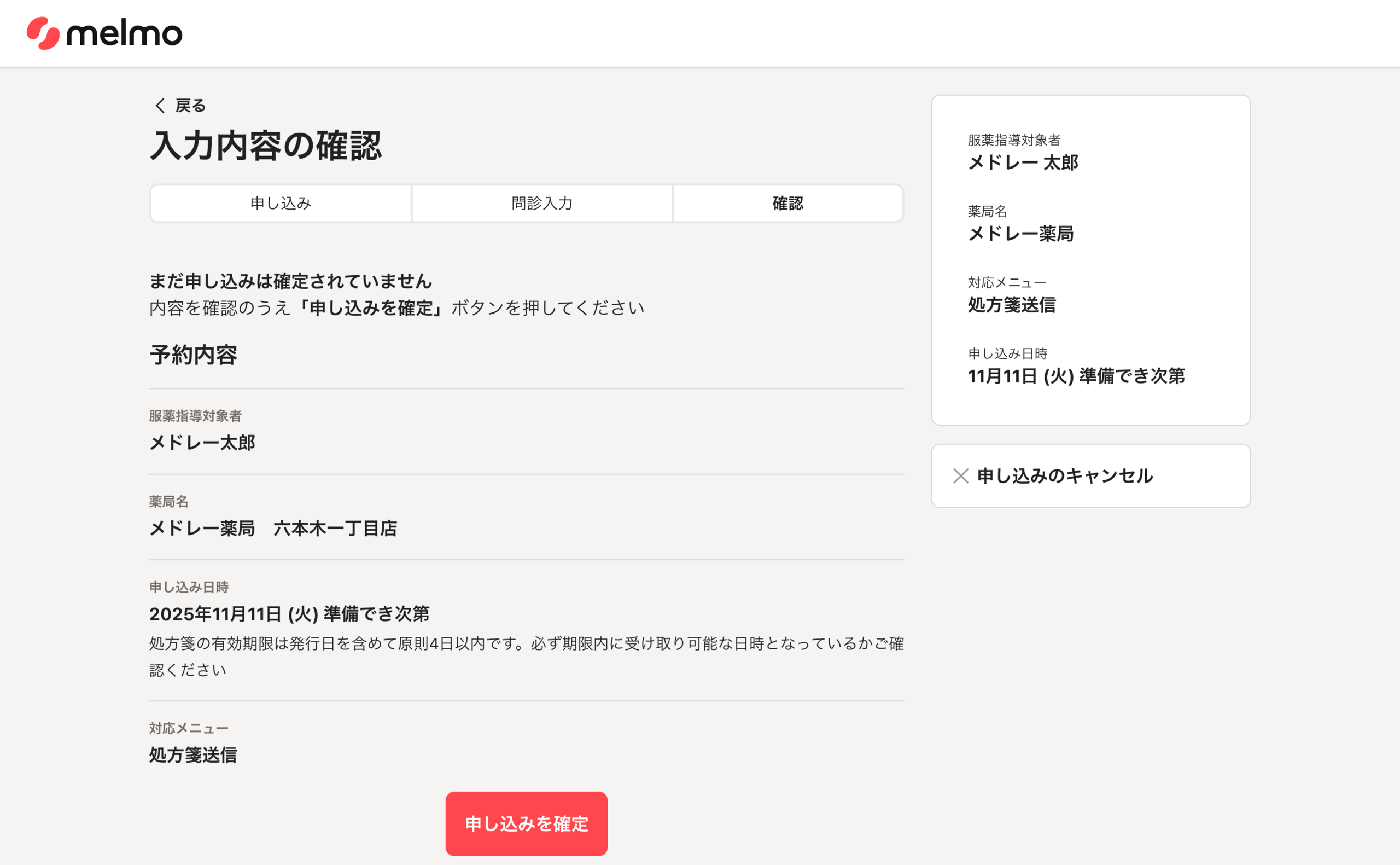The width and height of the screenshot is (1400, 865).
Task: Click the back chevron arrow icon
Action: pyautogui.click(x=160, y=105)
